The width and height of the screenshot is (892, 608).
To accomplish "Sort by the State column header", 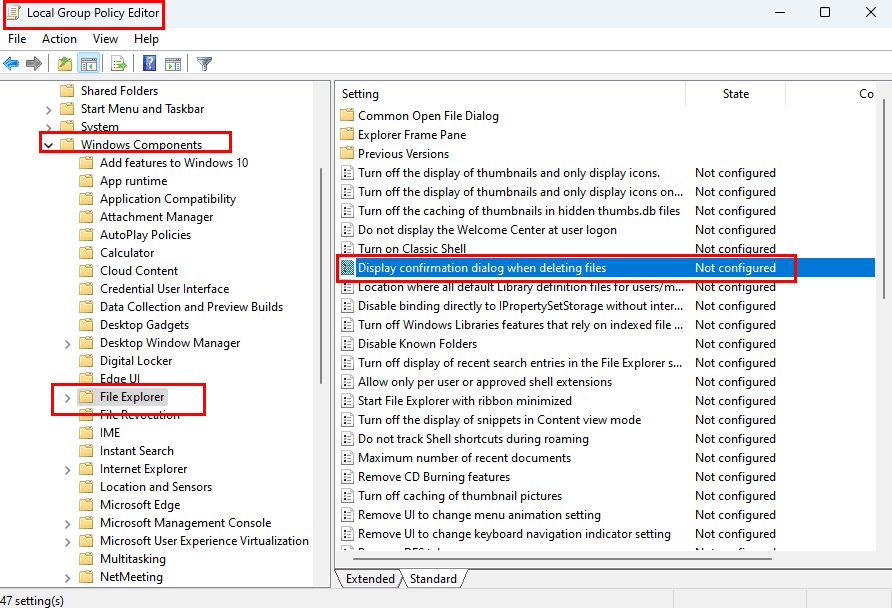I will click(735, 94).
